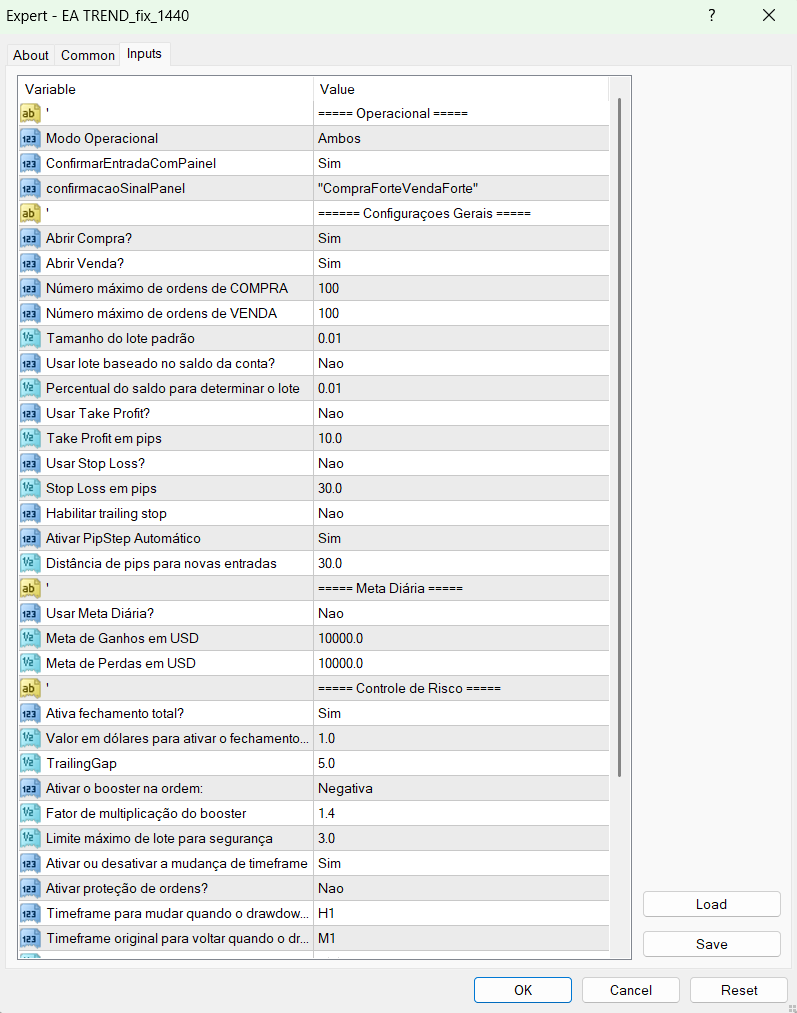Switch to the About tab
797x1013 pixels.
pos(31,55)
